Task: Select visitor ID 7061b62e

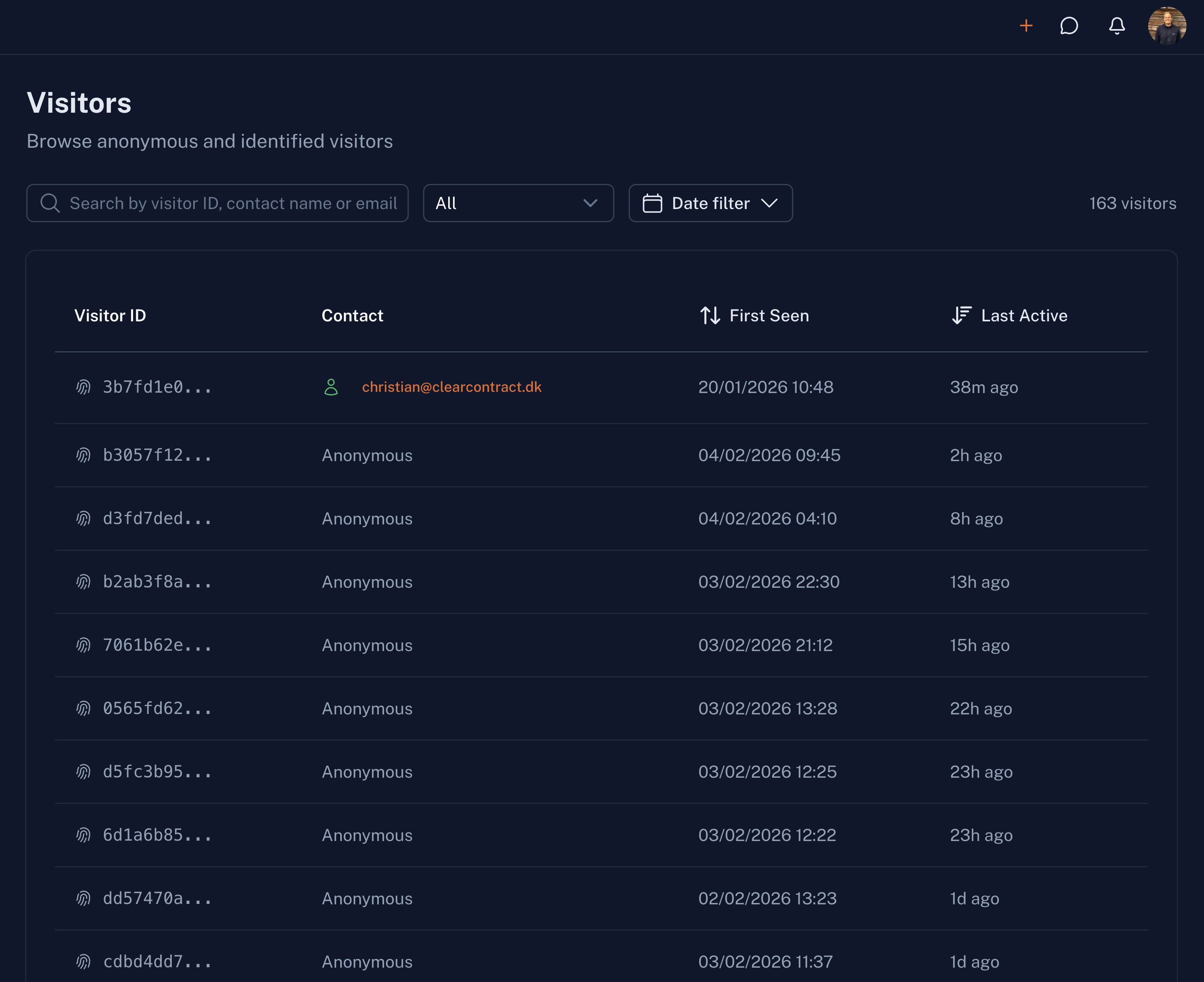Action: 157,646
